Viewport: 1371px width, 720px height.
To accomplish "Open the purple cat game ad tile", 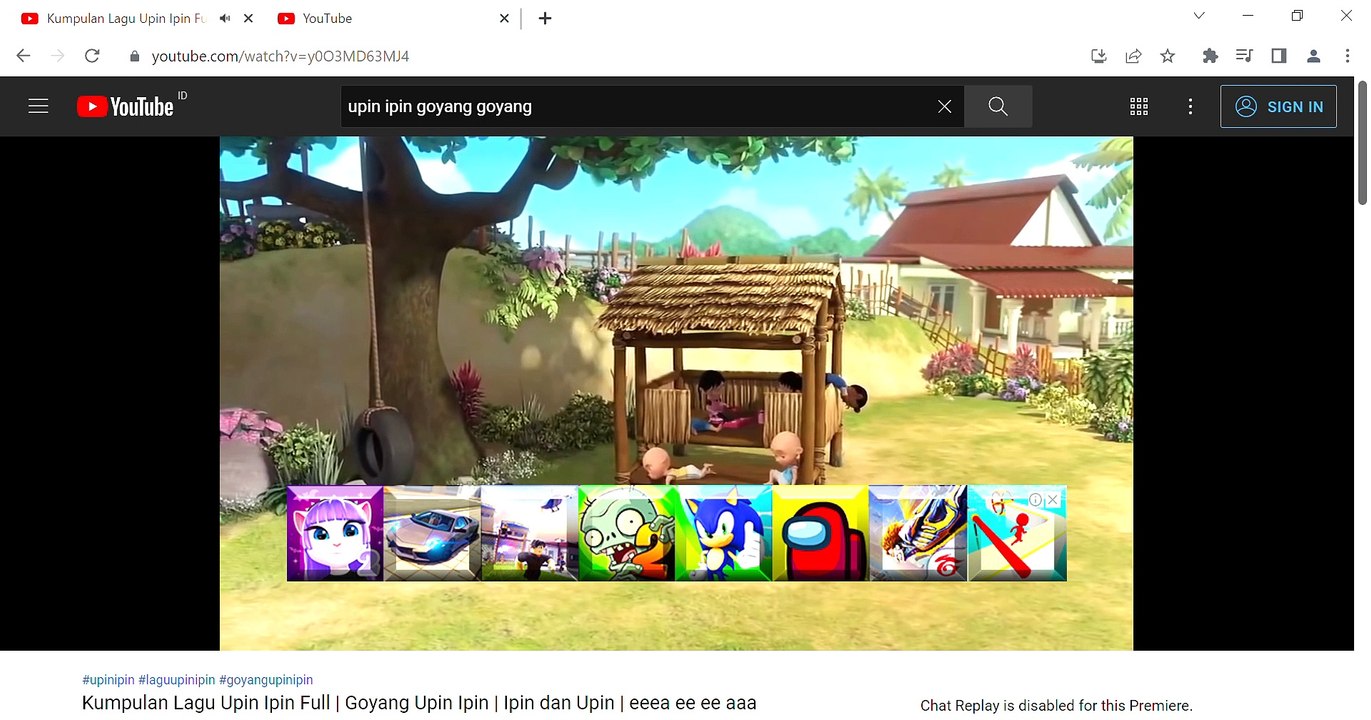I will pos(335,533).
